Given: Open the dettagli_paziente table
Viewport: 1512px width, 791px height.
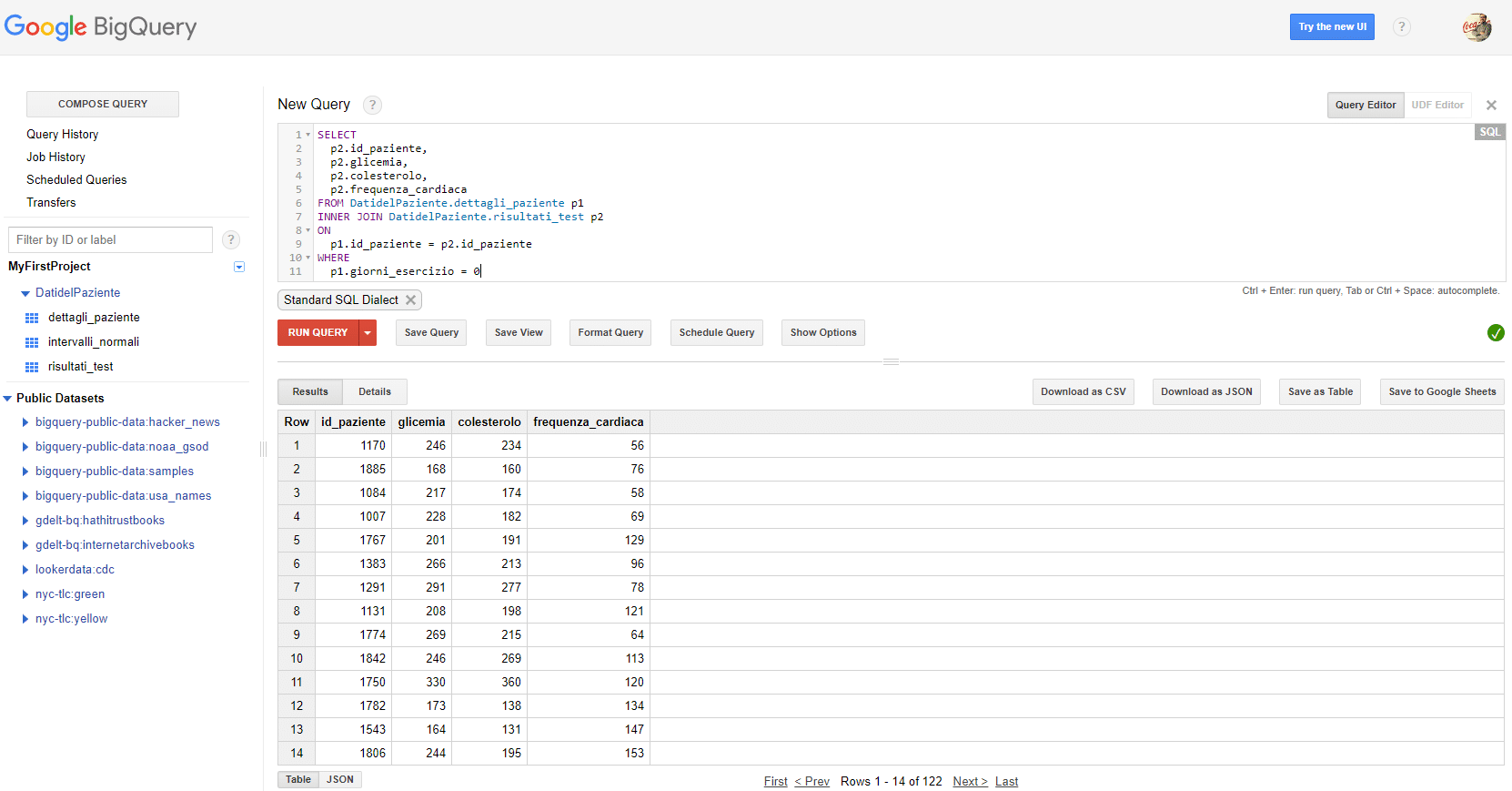Looking at the screenshot, I should click(x=94, y=318).
